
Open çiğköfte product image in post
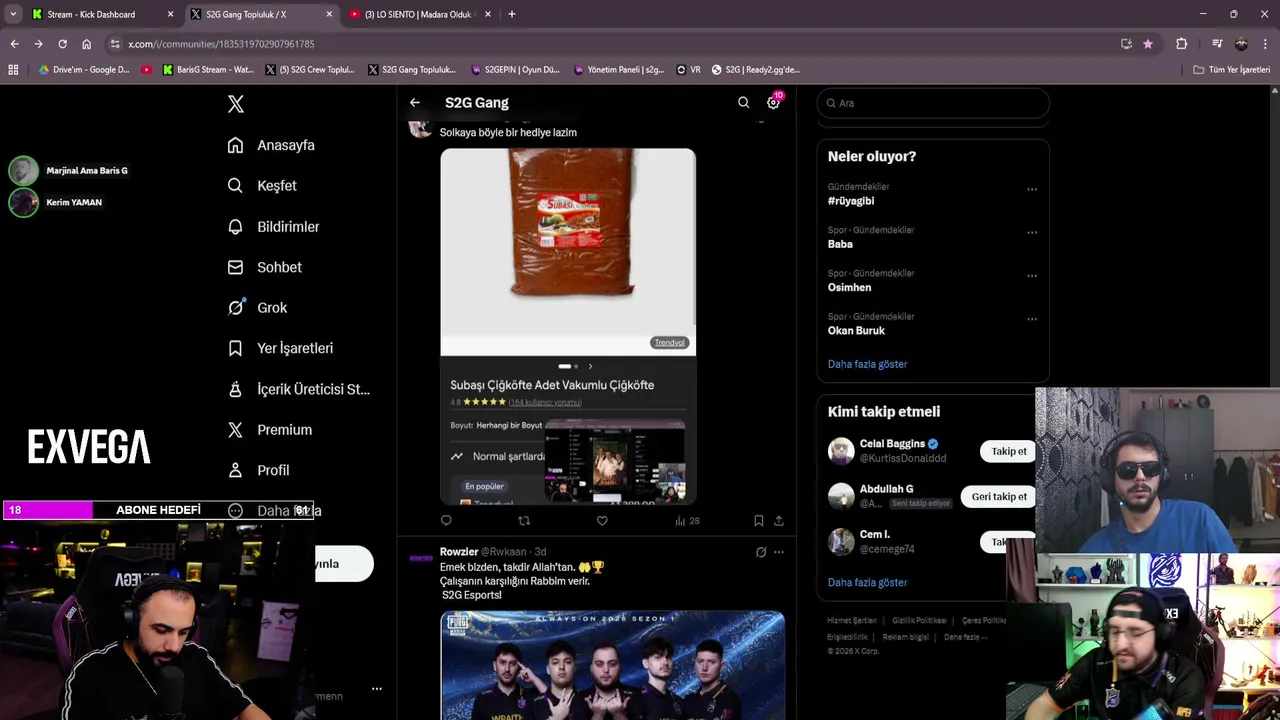[x=568, y=326]
